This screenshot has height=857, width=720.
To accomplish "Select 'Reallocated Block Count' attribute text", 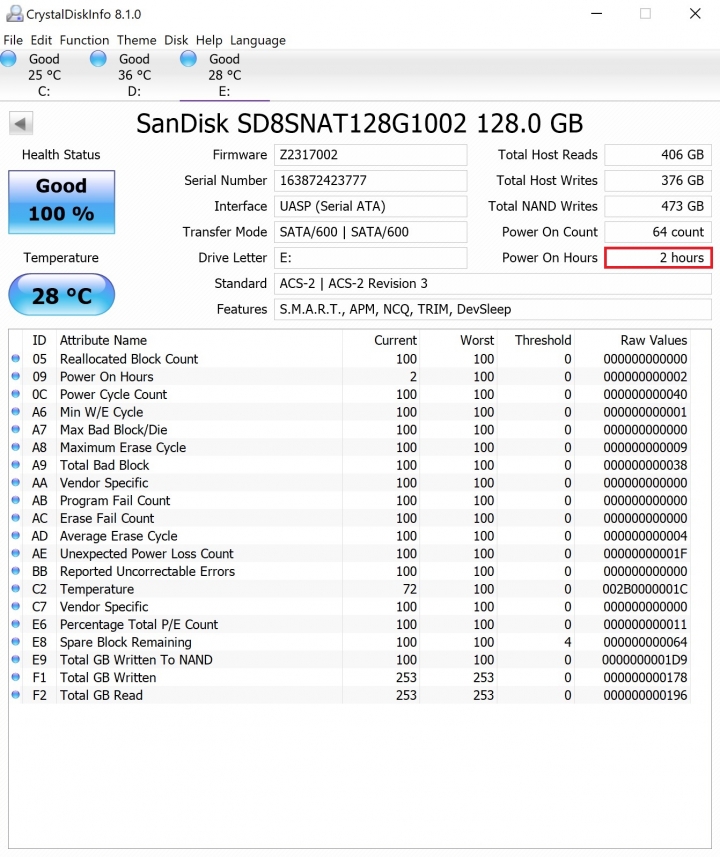I will tap(129, 359).
